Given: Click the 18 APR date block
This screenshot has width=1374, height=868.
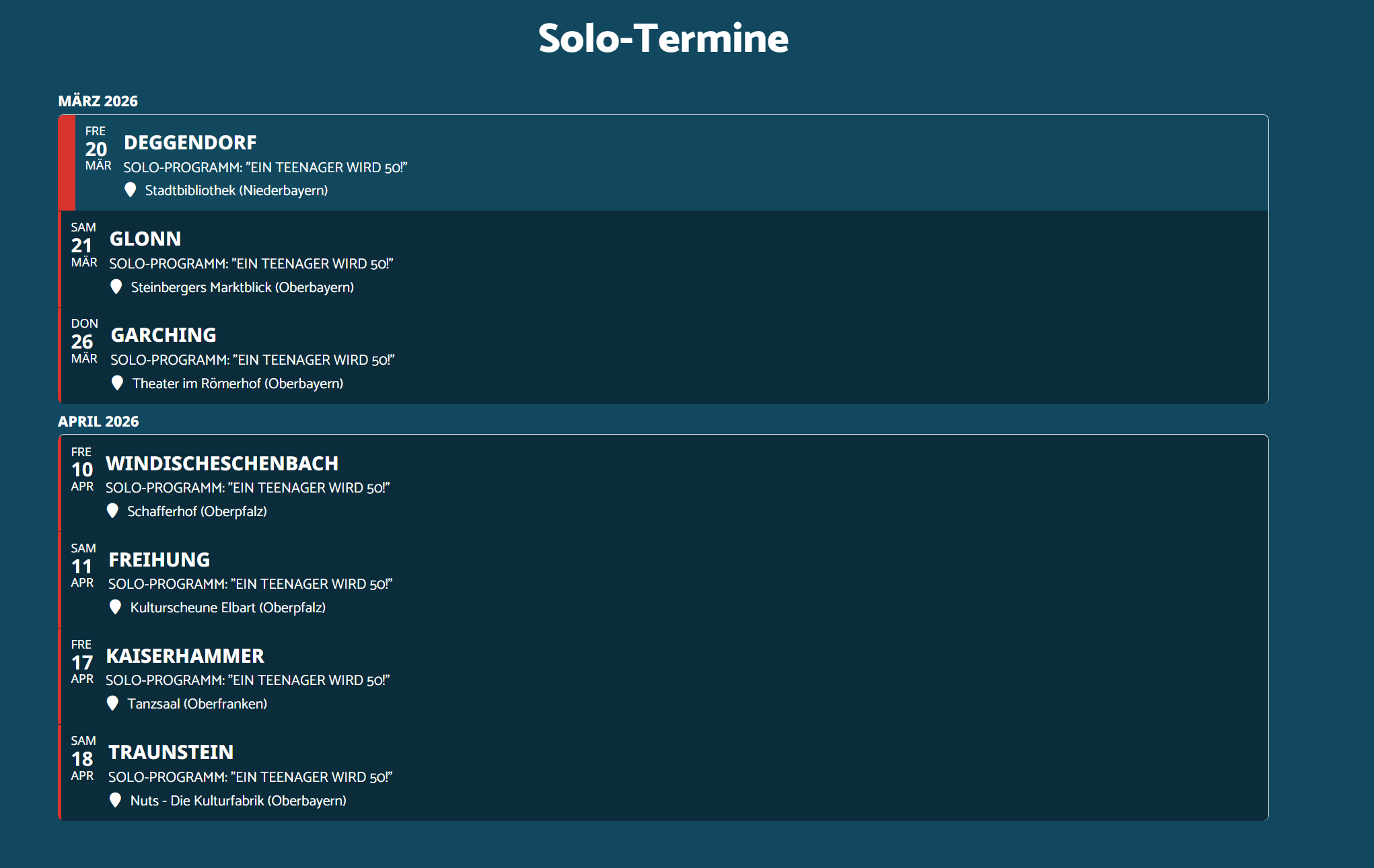Looking at the screenshot, I should (82, 758).
